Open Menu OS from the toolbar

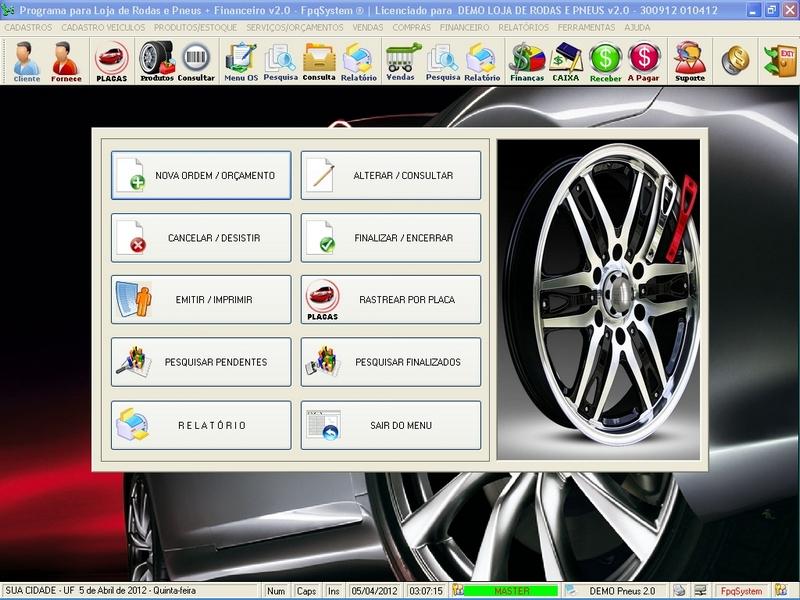pyautogui.click(x=240, y=62)
